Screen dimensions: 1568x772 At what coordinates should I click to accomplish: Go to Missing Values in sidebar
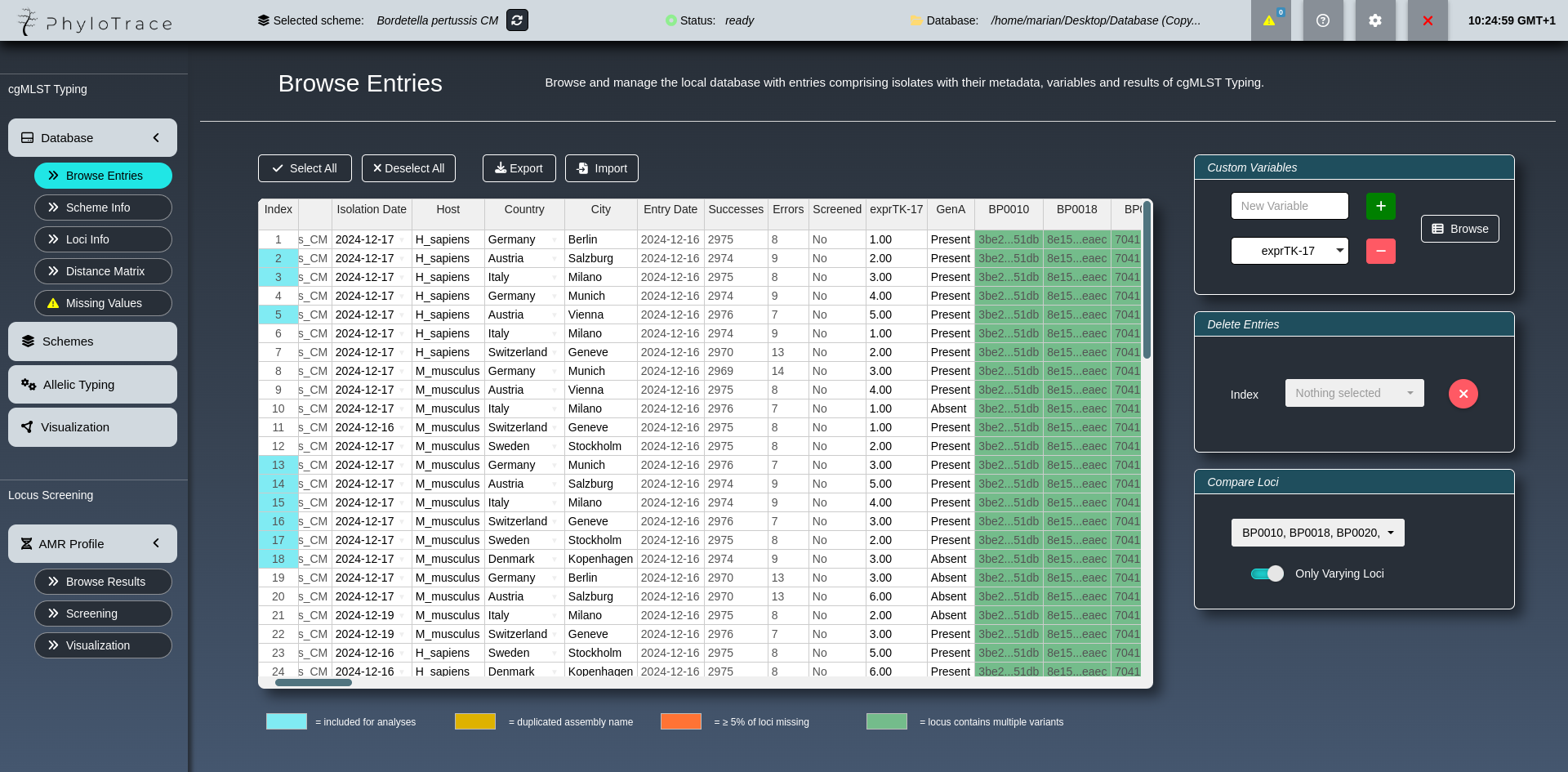(x=103, y=303)
